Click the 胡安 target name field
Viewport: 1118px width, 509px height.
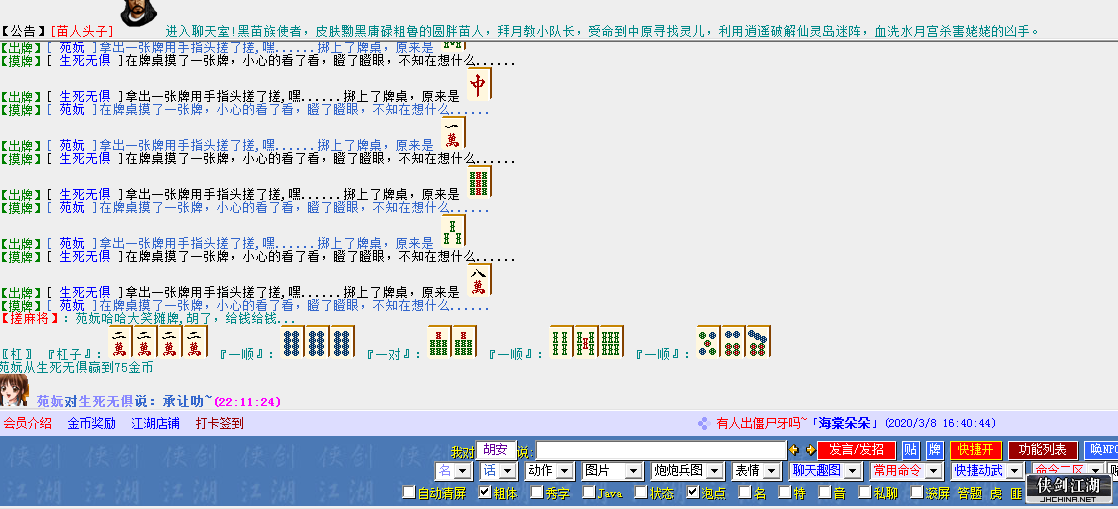496,450
